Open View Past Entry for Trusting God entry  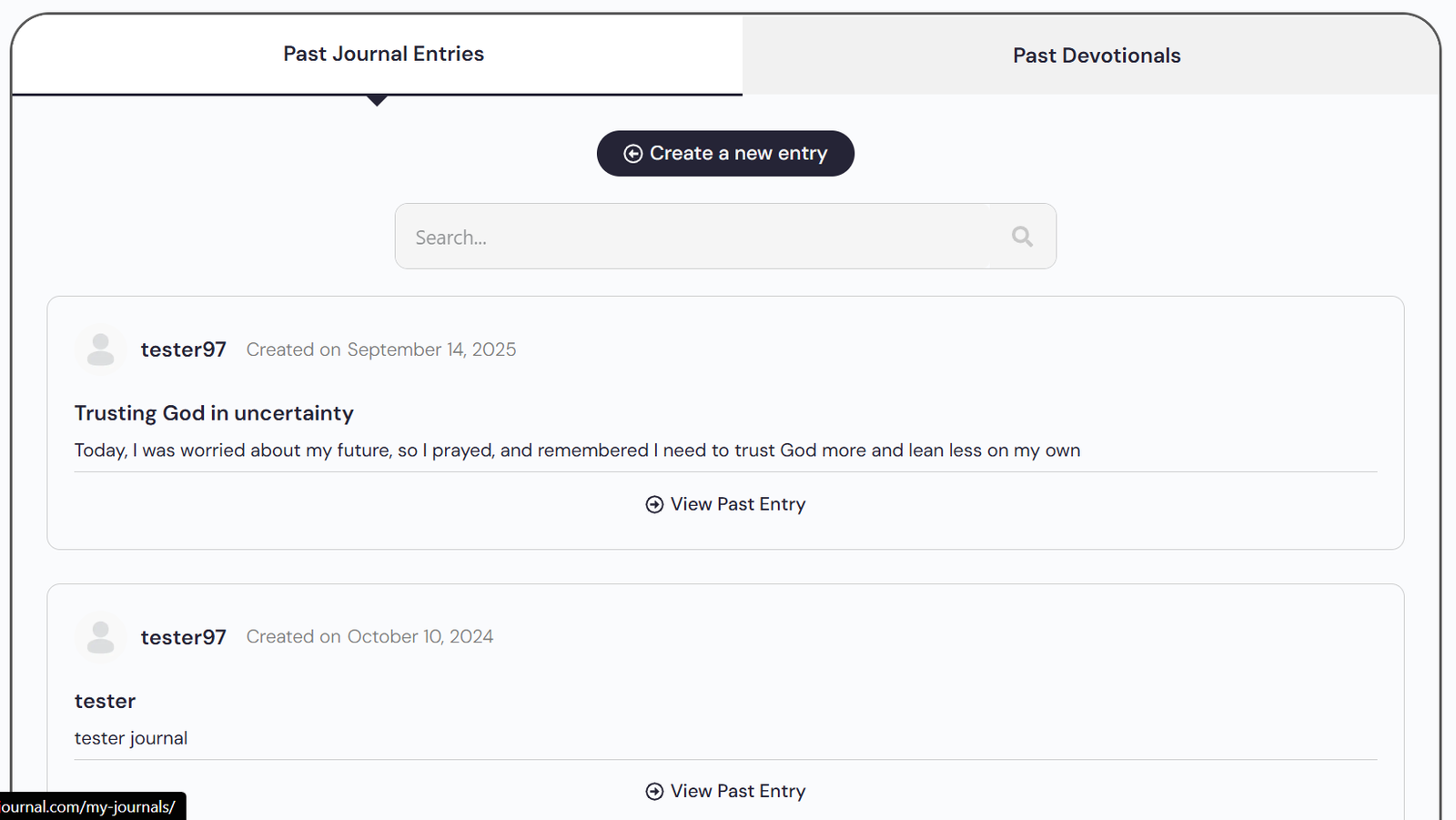coord(737,504)
